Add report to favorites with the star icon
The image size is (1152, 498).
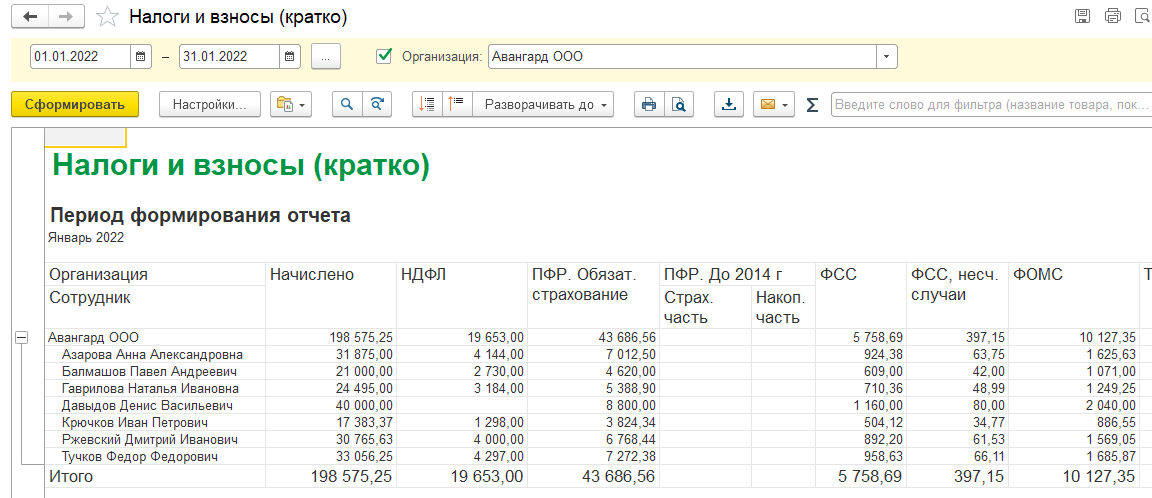pos(108,16)
